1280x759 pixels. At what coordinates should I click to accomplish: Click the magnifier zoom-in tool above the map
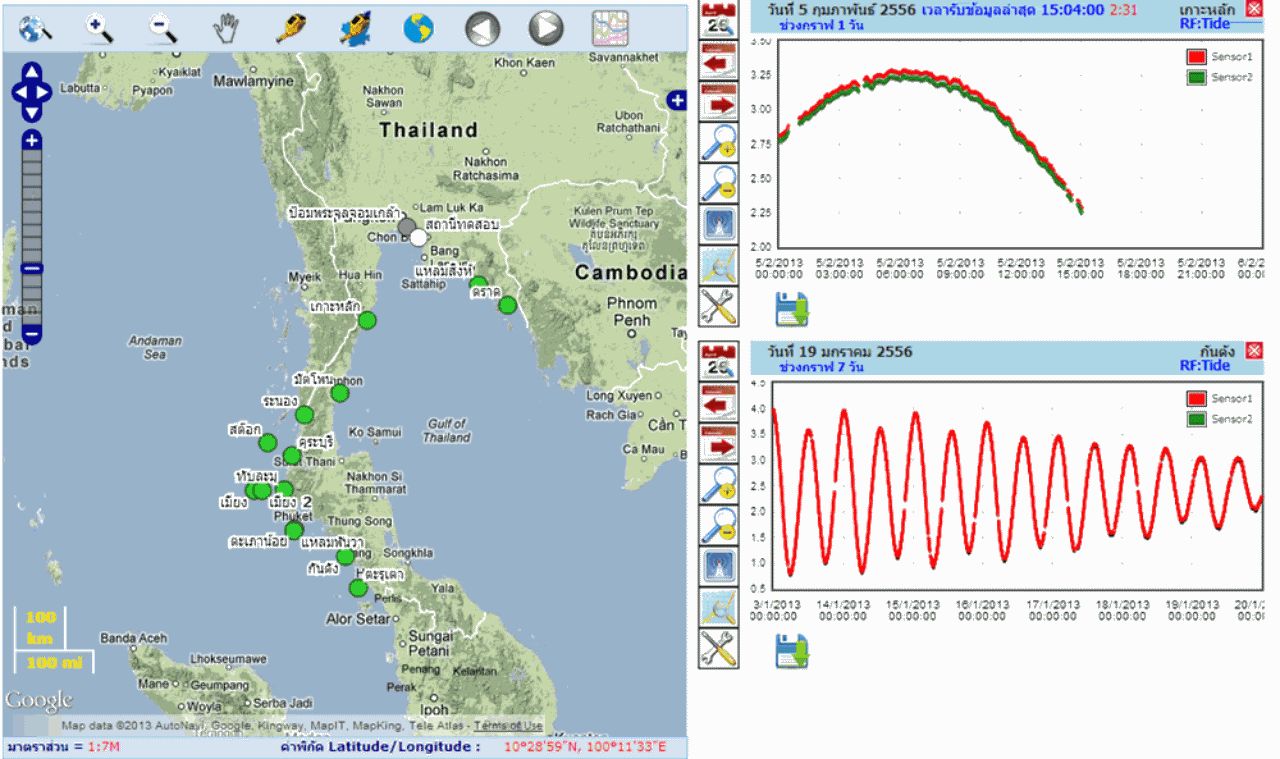click(x=98, y=28)
